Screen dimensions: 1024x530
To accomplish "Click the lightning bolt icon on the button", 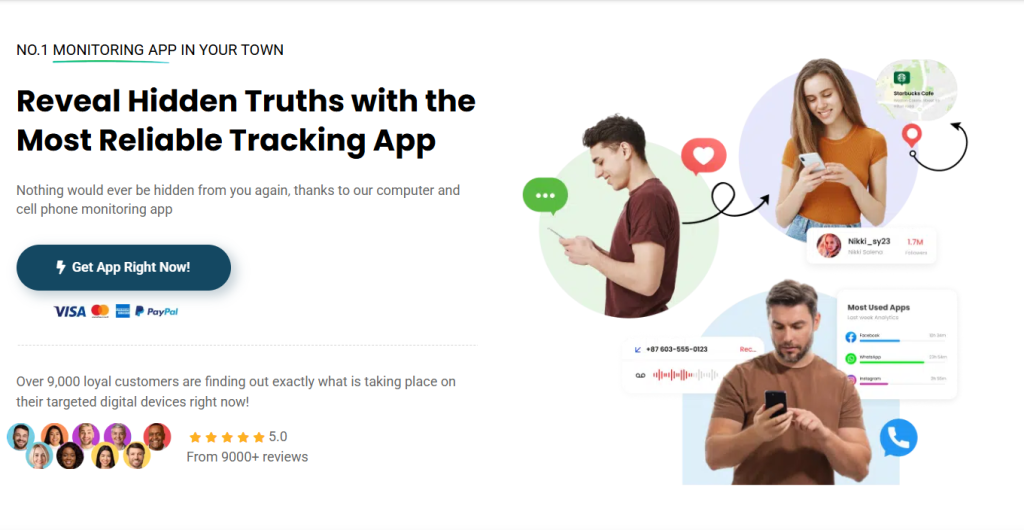I will tap(61, 267).
